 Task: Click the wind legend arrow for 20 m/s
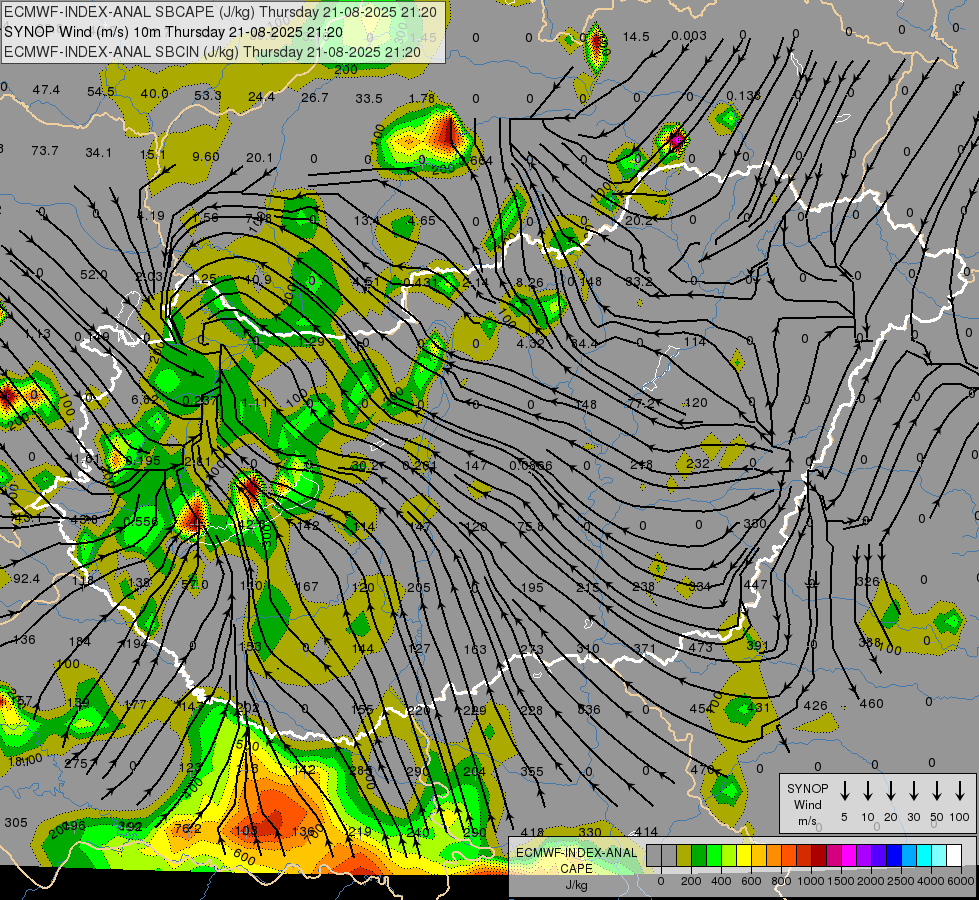point(890,791)
